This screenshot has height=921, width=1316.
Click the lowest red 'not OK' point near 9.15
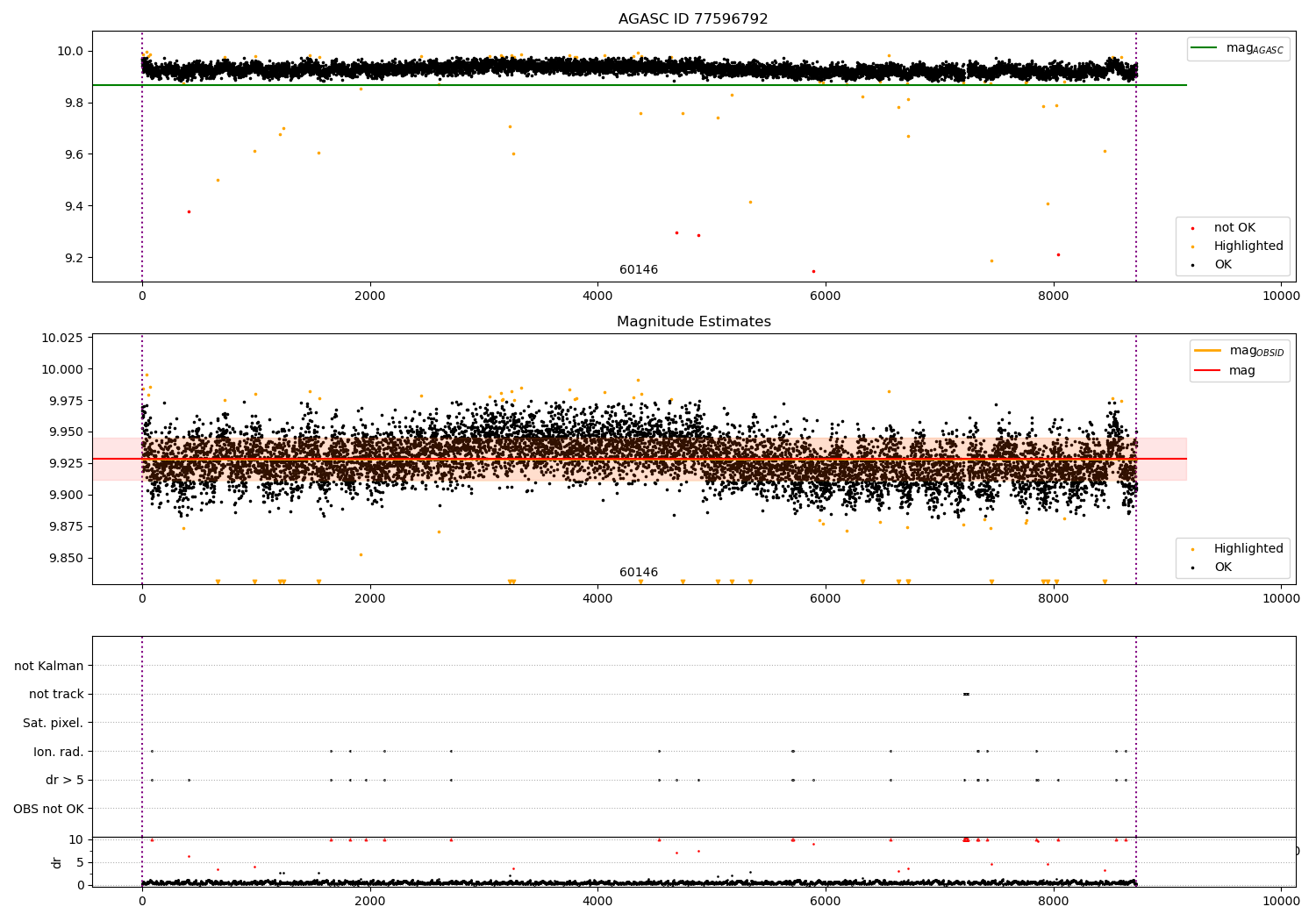(813, 271)
